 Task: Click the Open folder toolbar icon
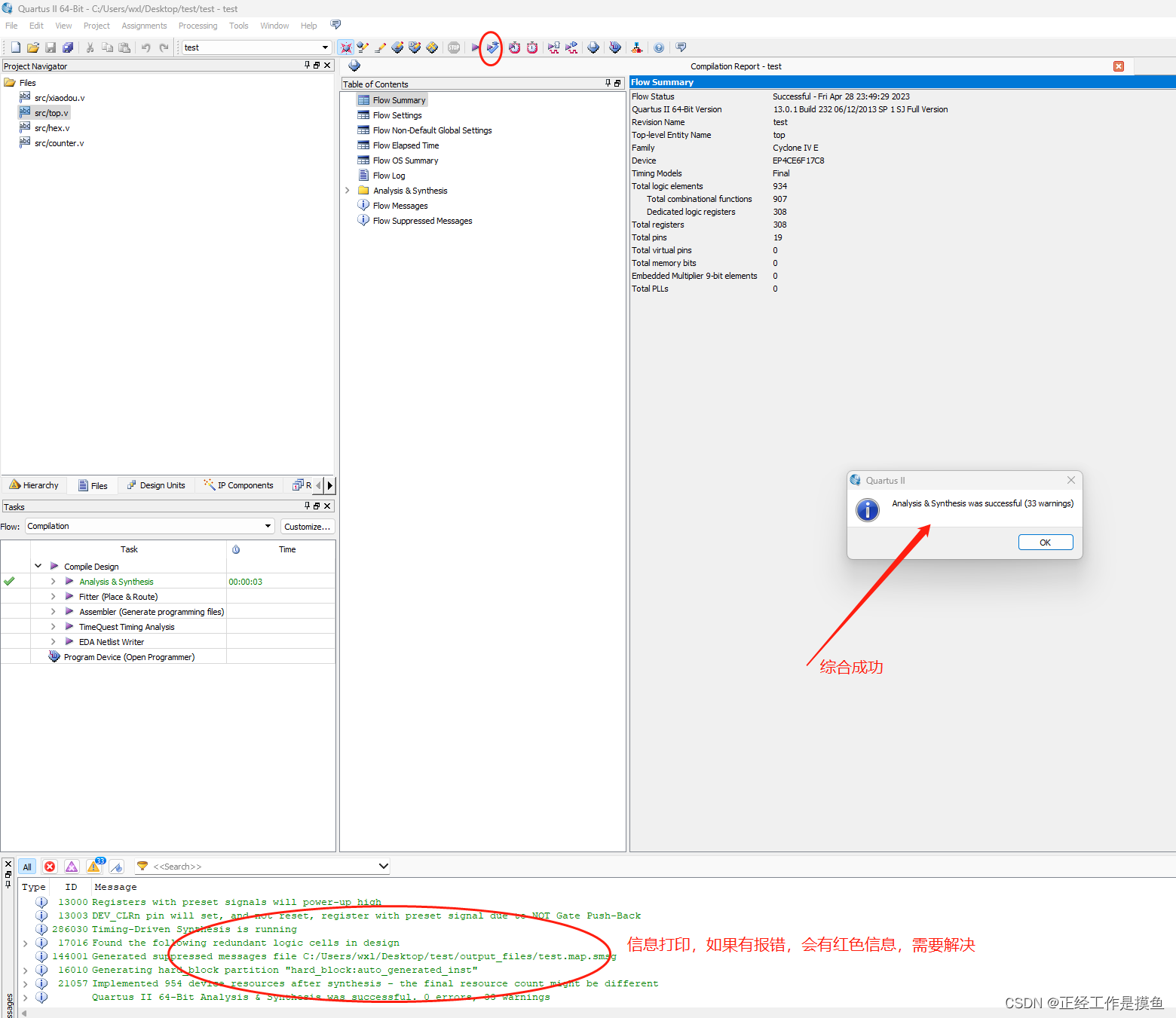[33, 47]
